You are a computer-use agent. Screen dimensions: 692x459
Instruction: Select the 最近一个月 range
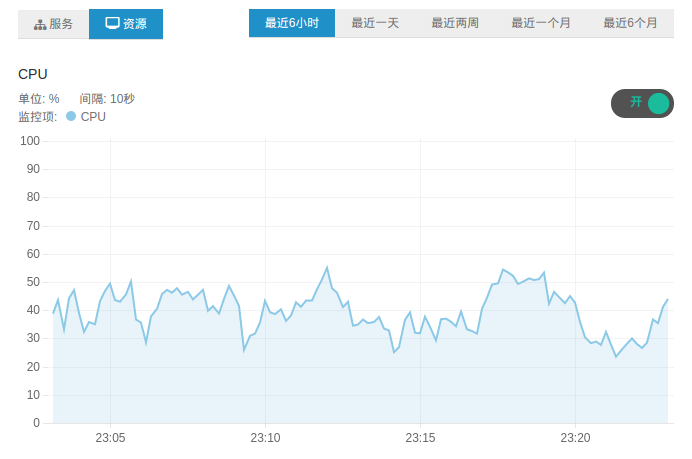[539, 23]
